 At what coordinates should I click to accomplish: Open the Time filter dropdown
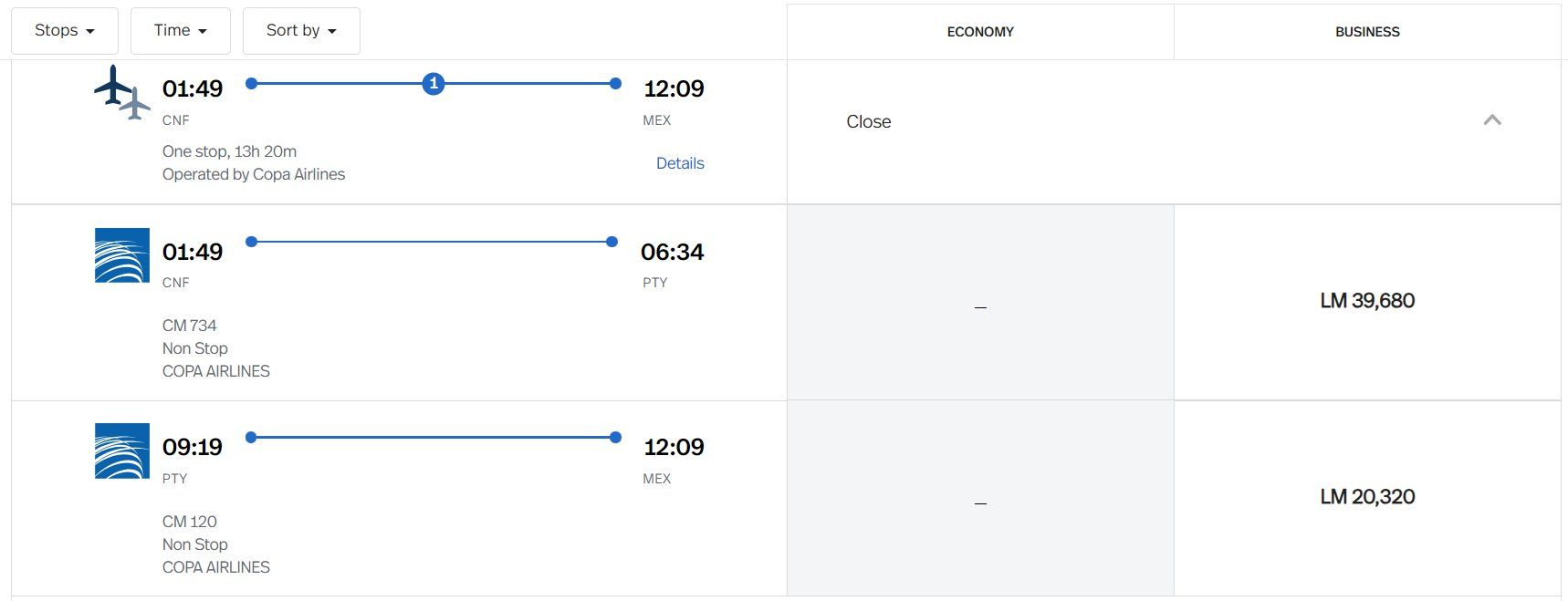click(x=181, y=31)
